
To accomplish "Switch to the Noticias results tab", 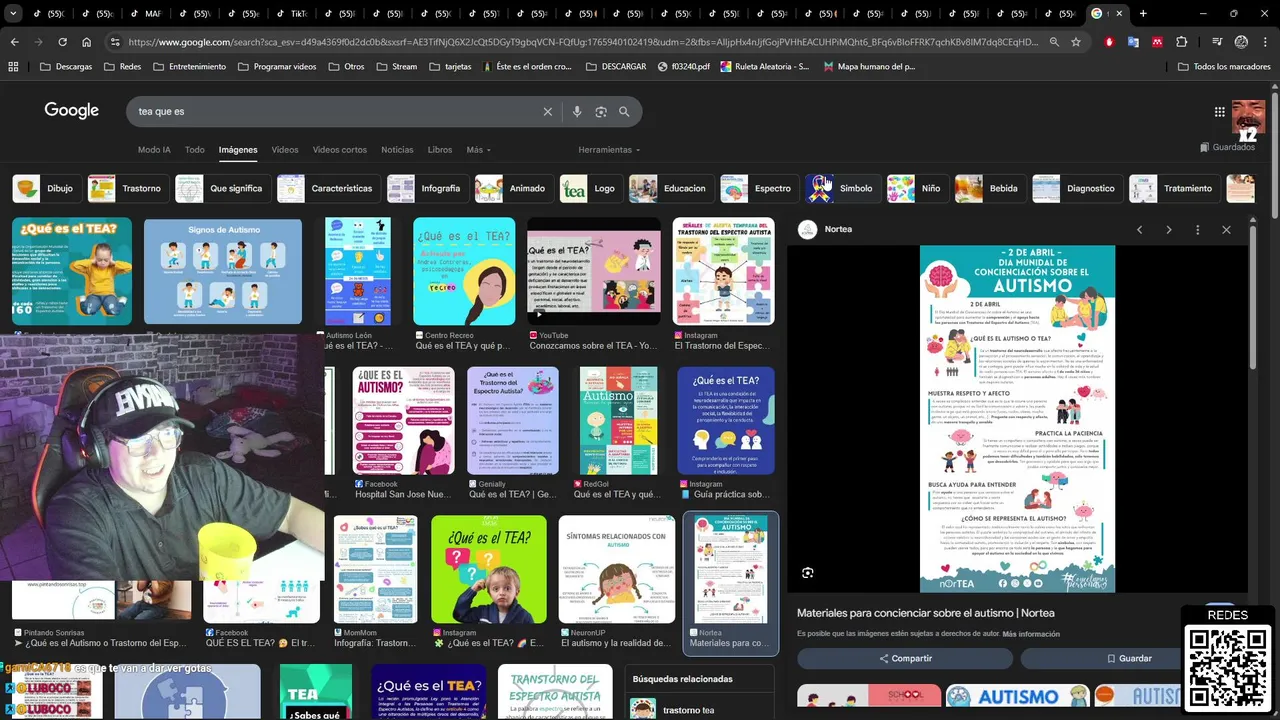I will tap(397, 150).
